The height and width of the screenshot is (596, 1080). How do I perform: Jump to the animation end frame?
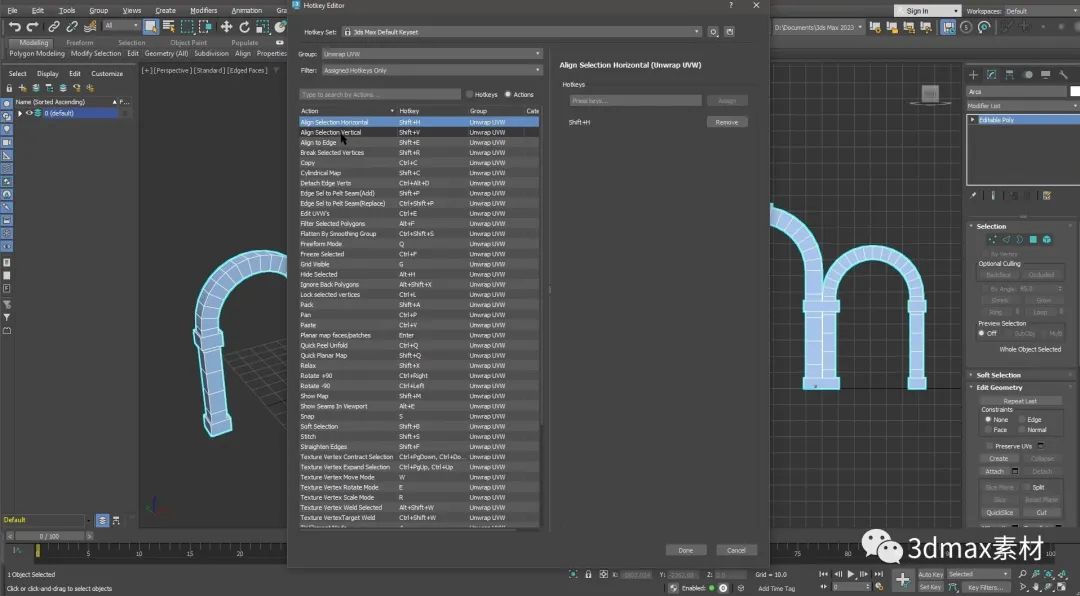(x=878, y=574)
